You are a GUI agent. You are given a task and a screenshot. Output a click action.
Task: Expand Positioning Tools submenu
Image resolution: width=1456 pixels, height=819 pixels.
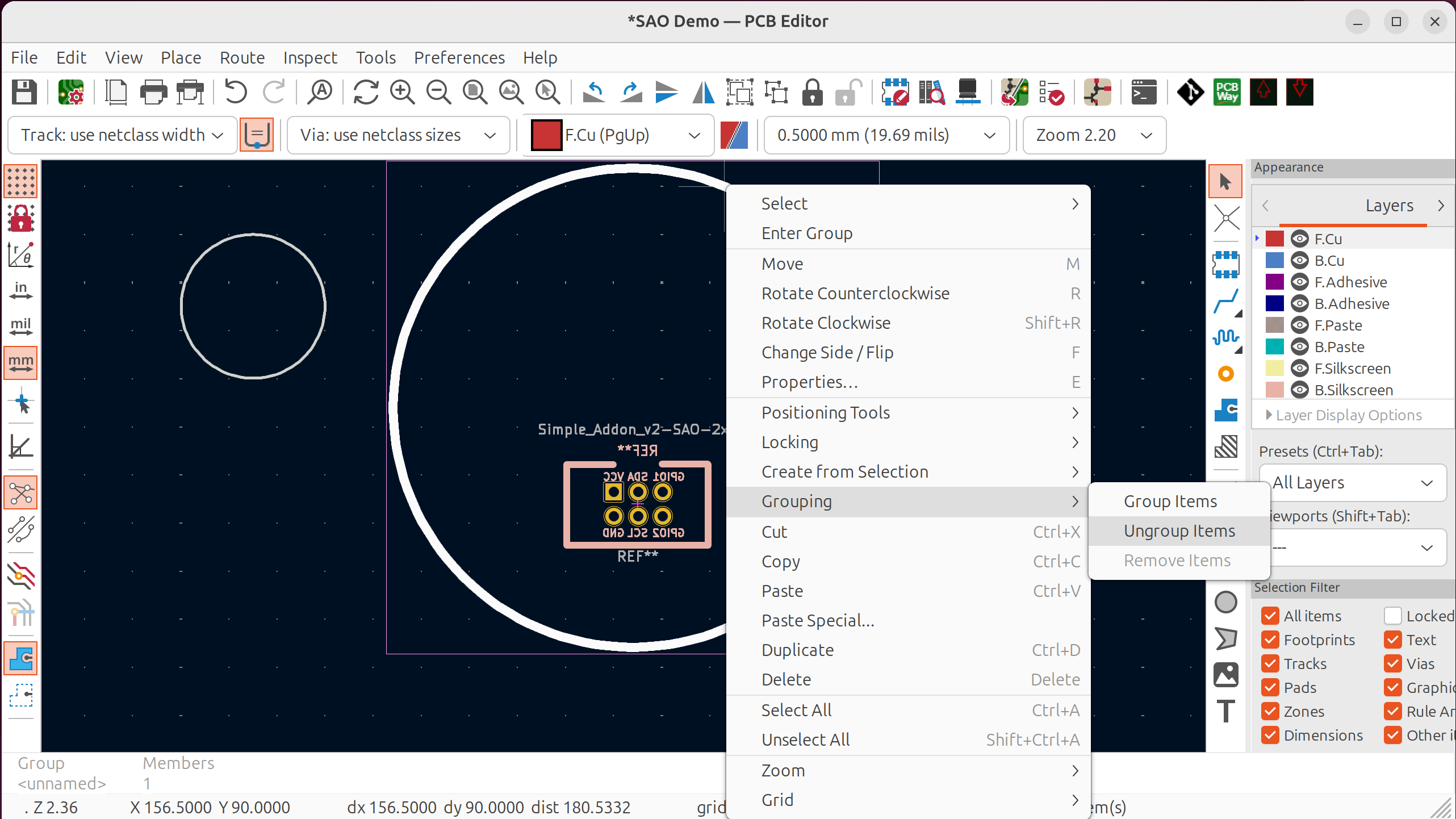908,413
